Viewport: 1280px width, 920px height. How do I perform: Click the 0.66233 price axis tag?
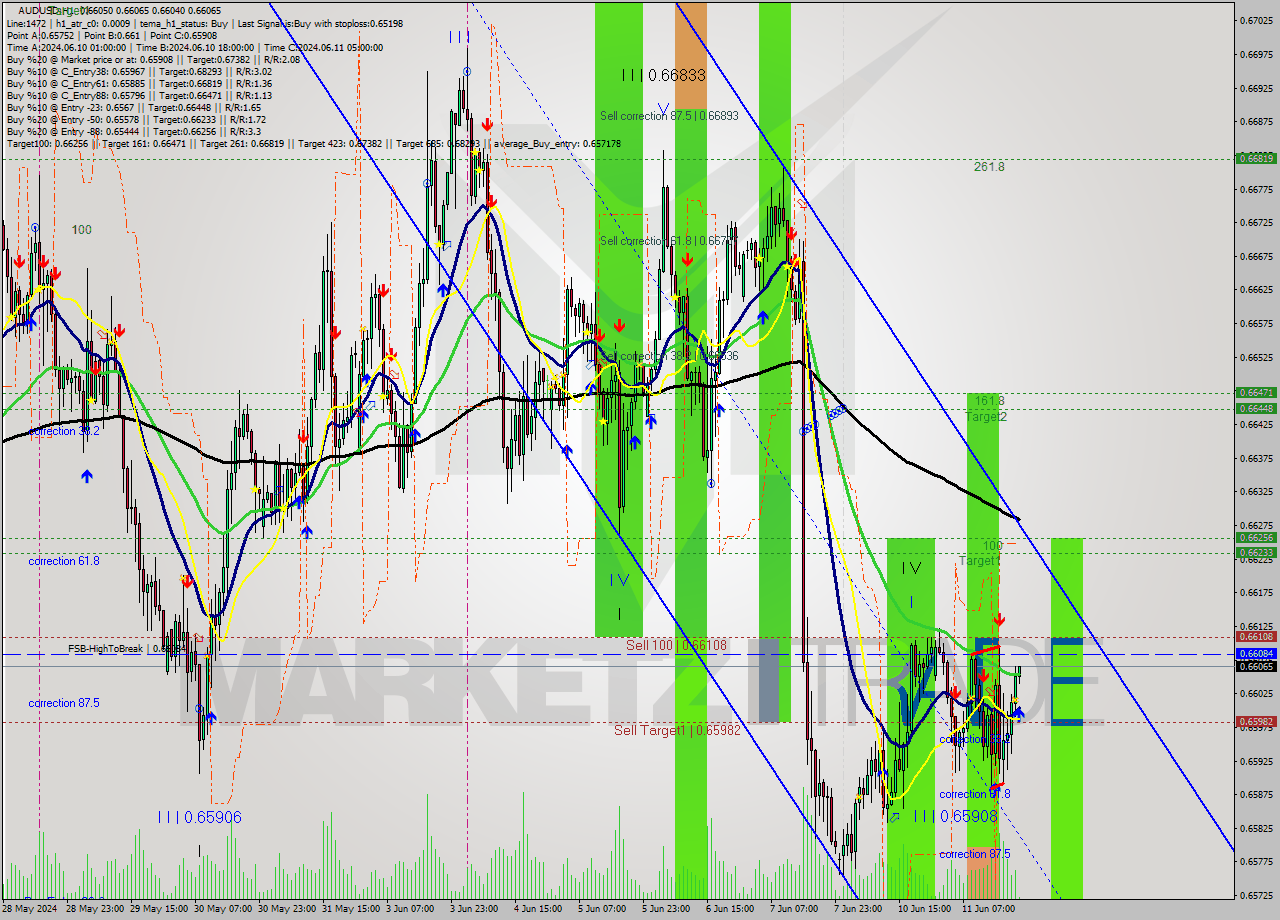[1255, 552]
